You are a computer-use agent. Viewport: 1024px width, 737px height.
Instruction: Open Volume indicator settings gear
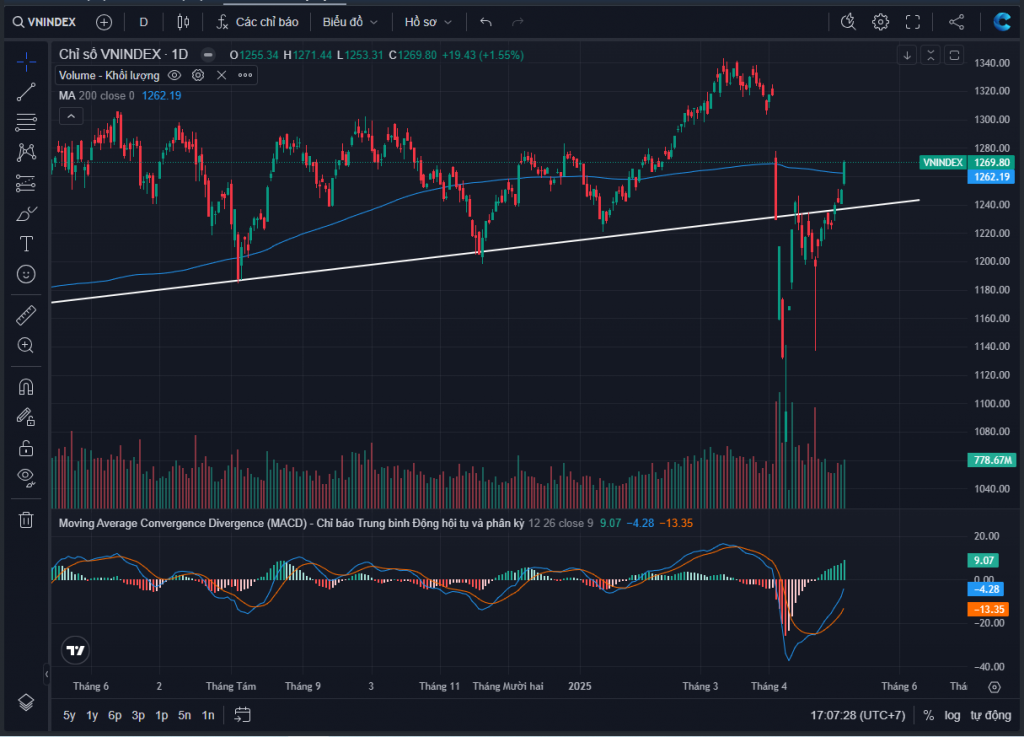198,76
